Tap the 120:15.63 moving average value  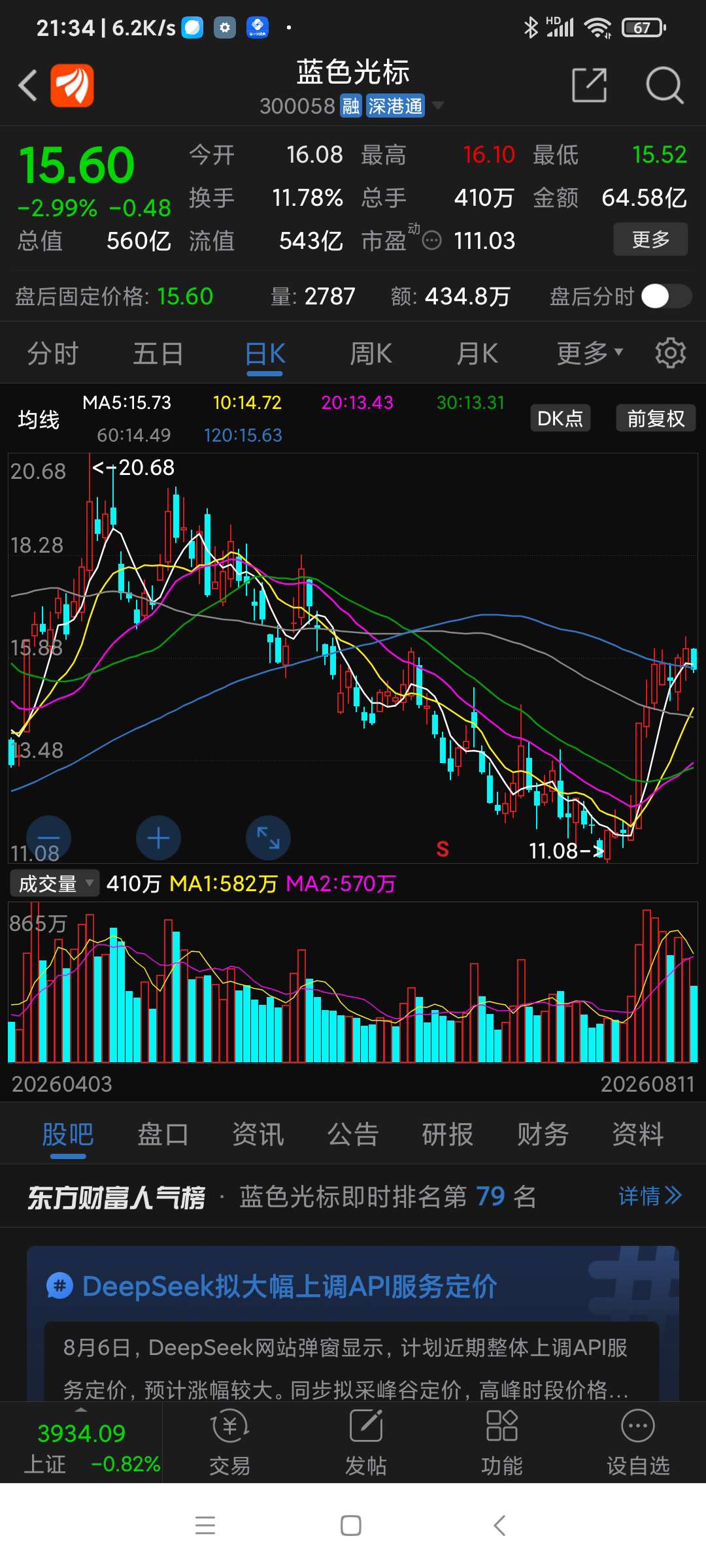[x=243, y=435]
